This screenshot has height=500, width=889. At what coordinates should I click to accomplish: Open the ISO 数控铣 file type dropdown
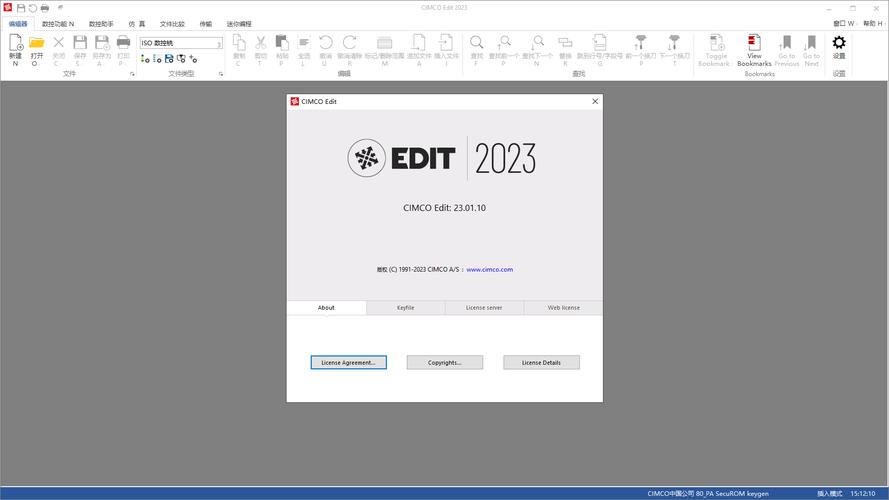click(181, 43)
